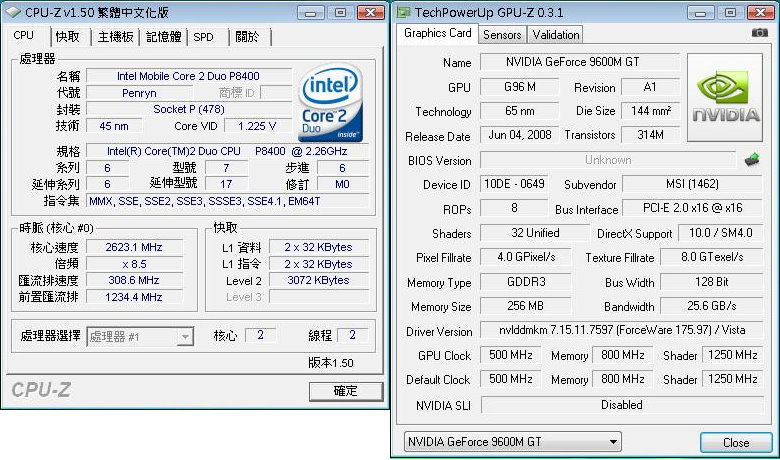Minimize the CPU-Z window
The height and width of the screenshot is (460, 780).
(x=310, y=12)
